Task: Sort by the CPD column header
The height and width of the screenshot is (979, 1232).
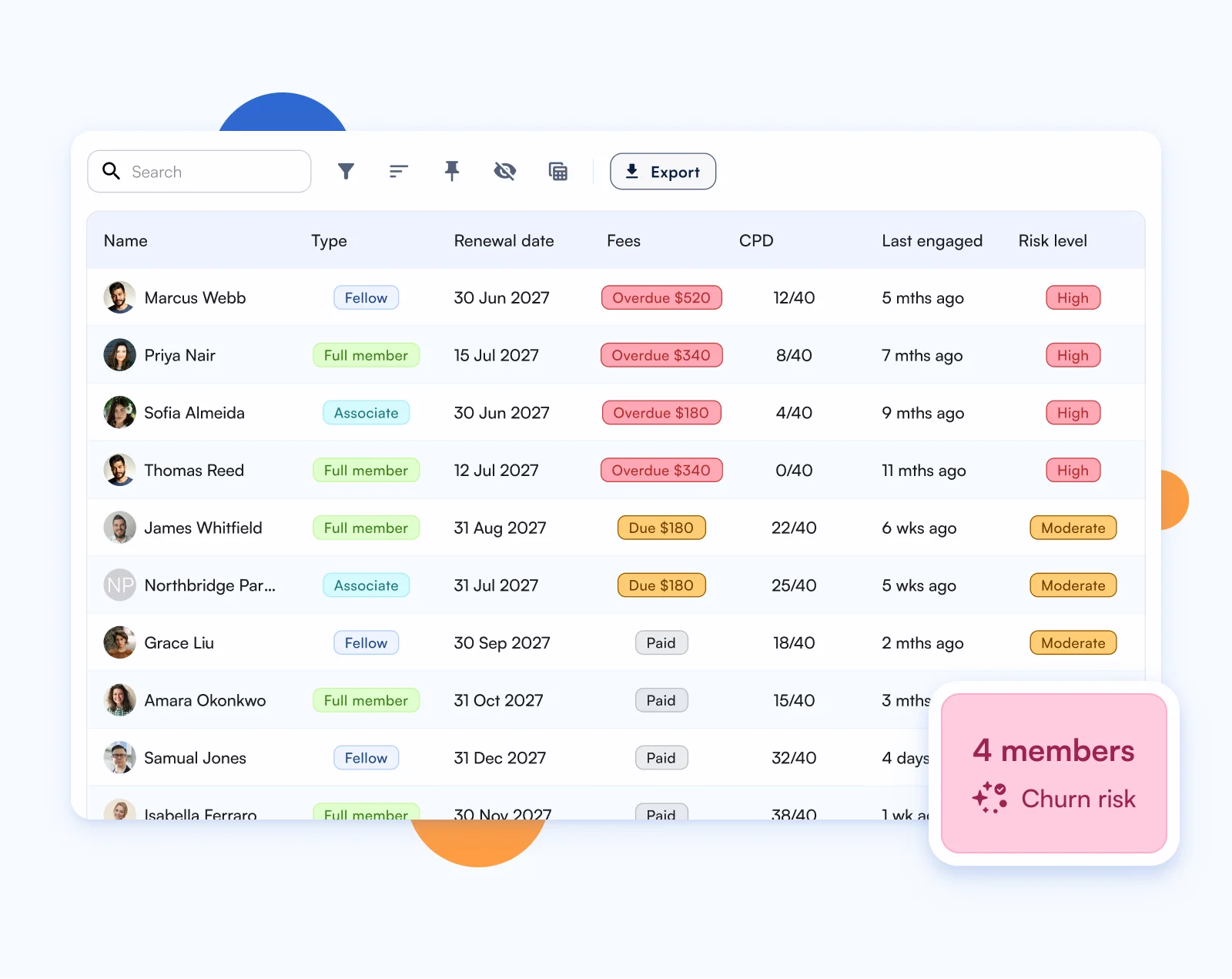Action: point(756,240)
